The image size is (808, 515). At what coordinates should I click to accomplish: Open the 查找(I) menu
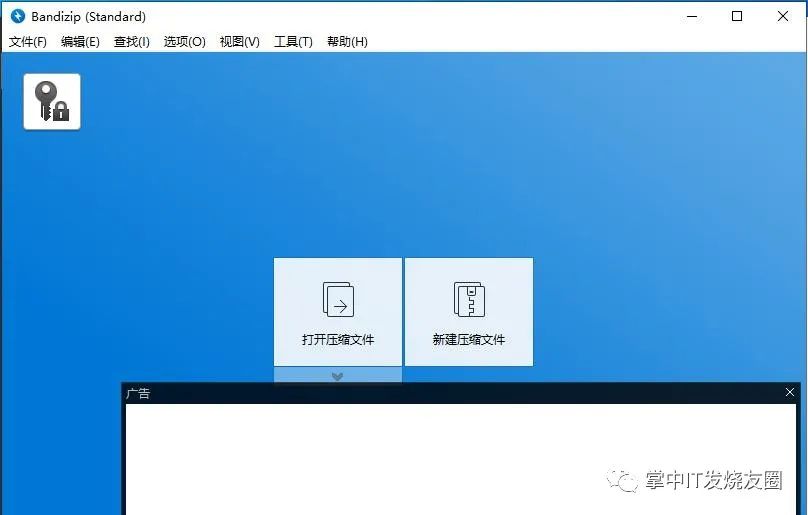pos(132,42)
